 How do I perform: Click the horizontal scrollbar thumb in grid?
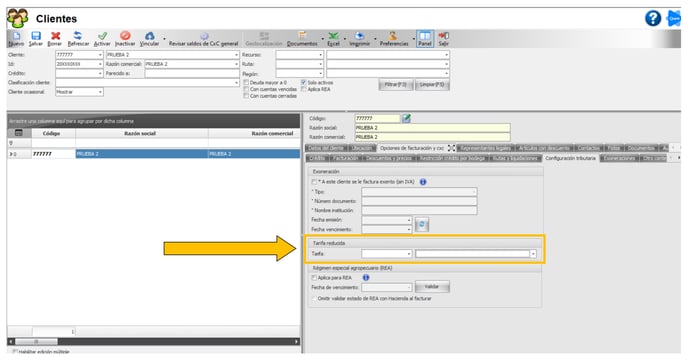click(x=36, y=341)
